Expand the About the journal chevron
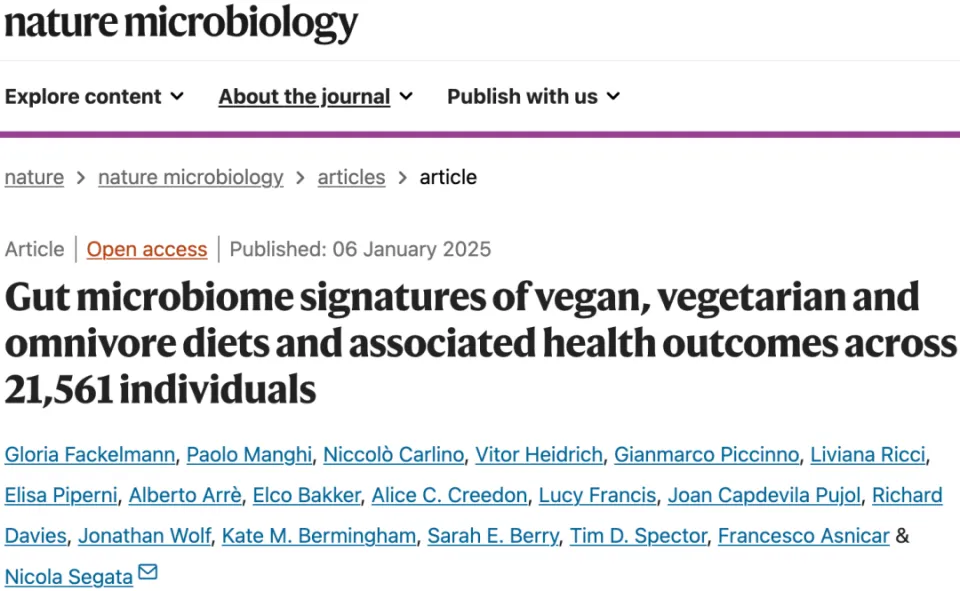960x591 pixels. [x=406, y=97]
